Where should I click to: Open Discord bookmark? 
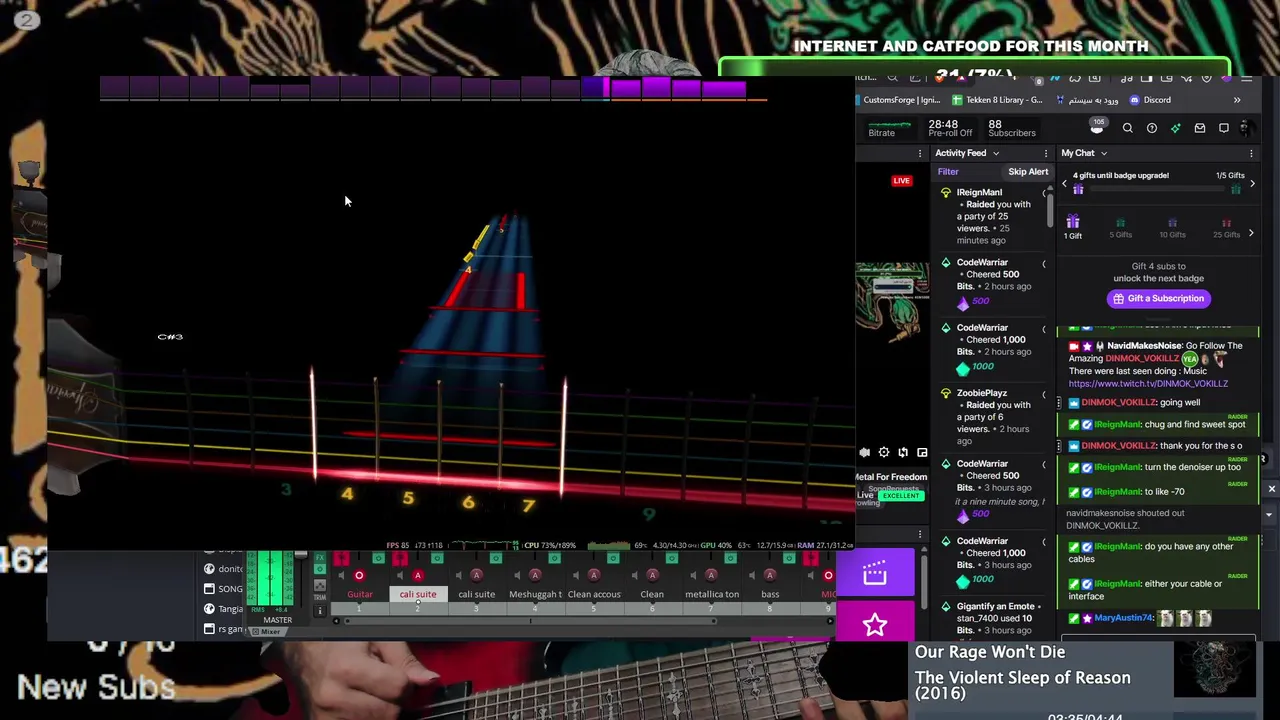click(1150, 100)
